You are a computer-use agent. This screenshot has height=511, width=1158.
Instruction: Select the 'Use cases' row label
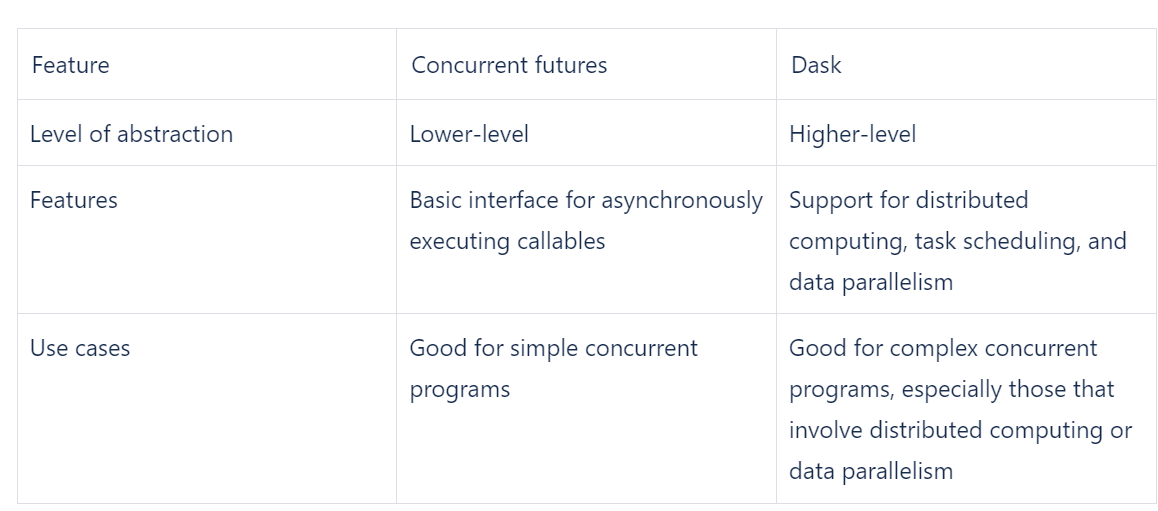(80, 348)
